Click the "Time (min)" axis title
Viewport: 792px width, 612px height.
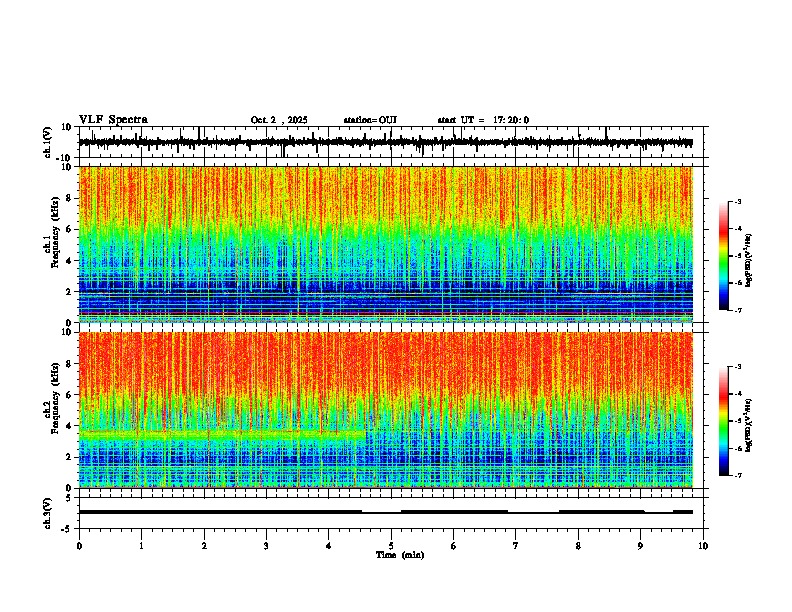(400, 555)
